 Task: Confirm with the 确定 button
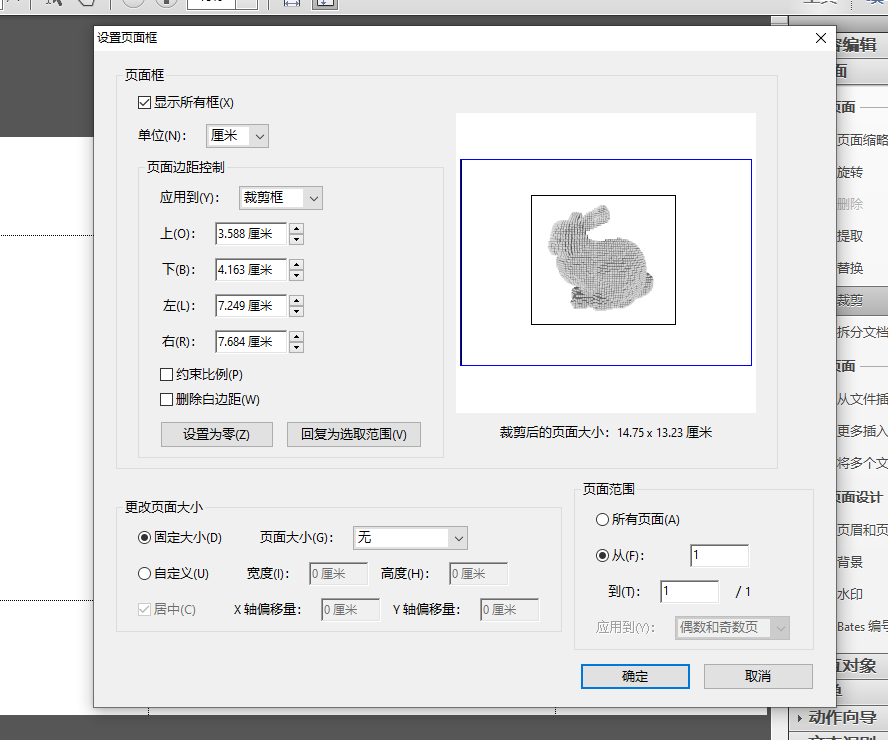pyautogui.click(x=635, y=677)
